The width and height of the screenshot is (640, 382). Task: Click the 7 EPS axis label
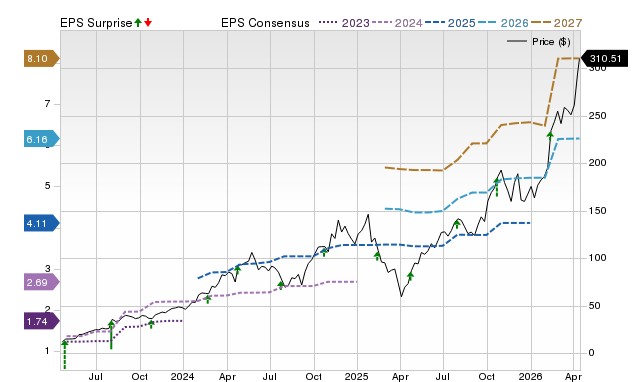tap(48, 104)
